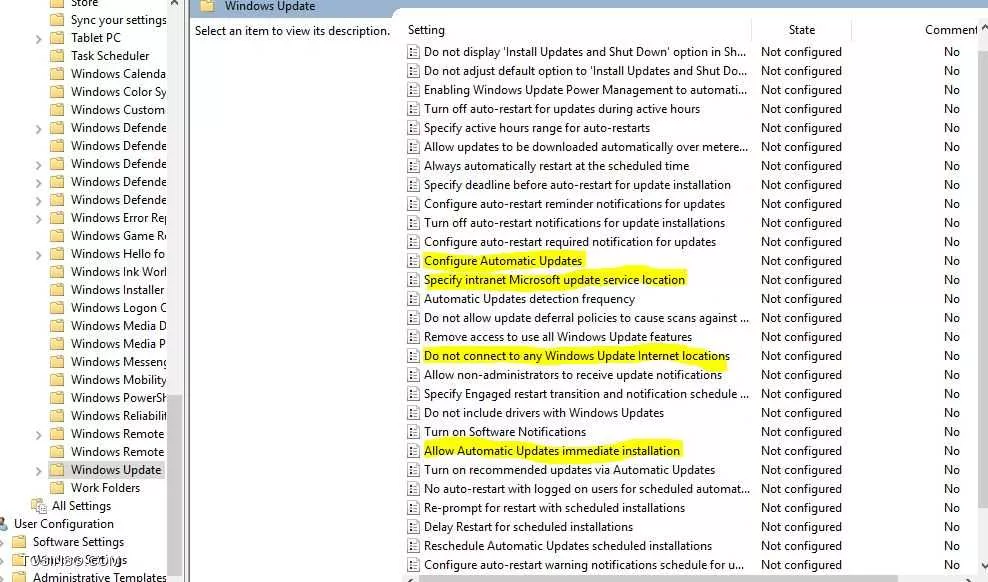Sort policies by the State column header
Viewport: 988px width, 582px height.
[x=801, y=30]
